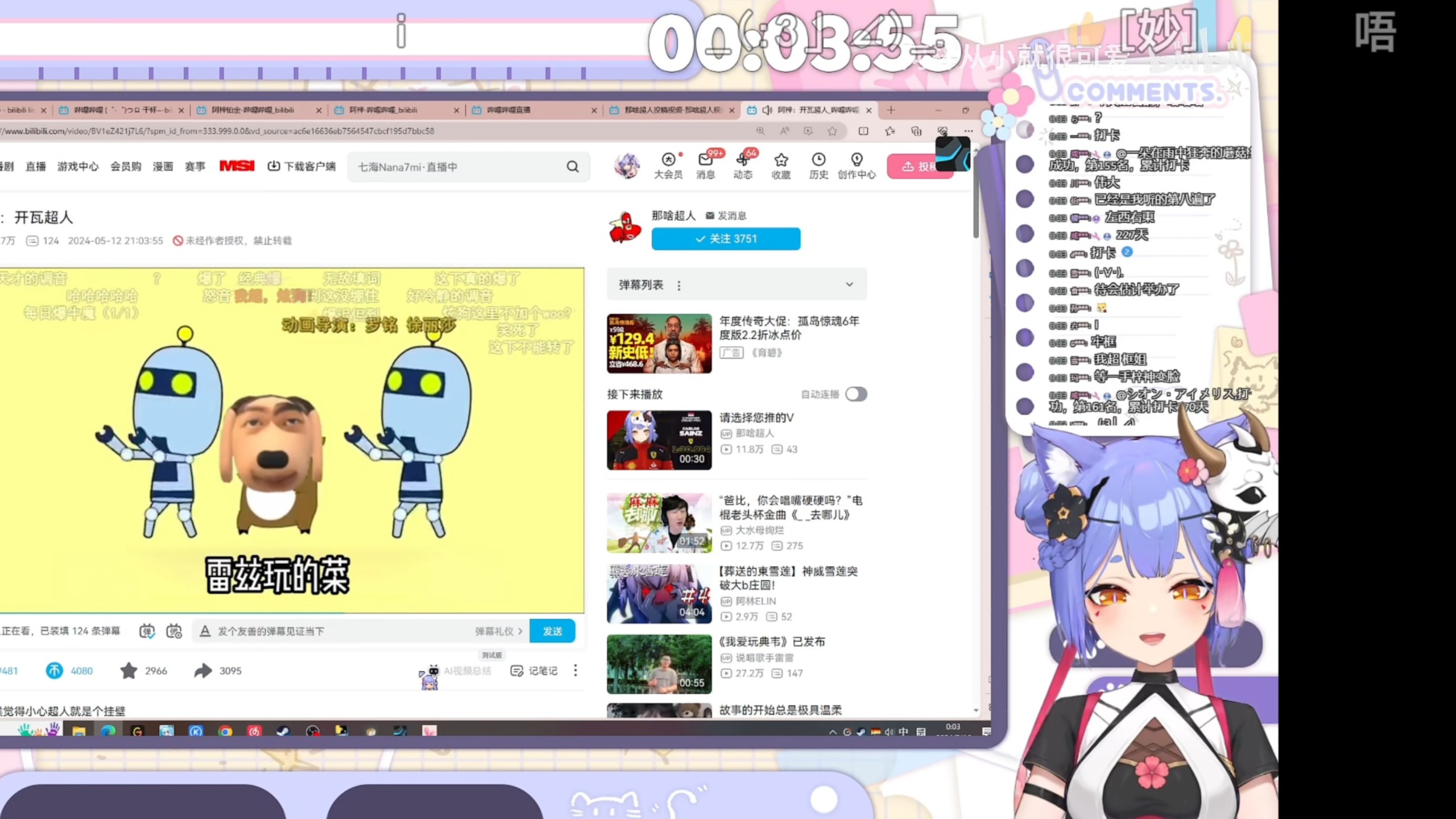This screenshot has width=1456, height=819.
Task: Open the 直播 navigation item
Action: pos(36,167)
